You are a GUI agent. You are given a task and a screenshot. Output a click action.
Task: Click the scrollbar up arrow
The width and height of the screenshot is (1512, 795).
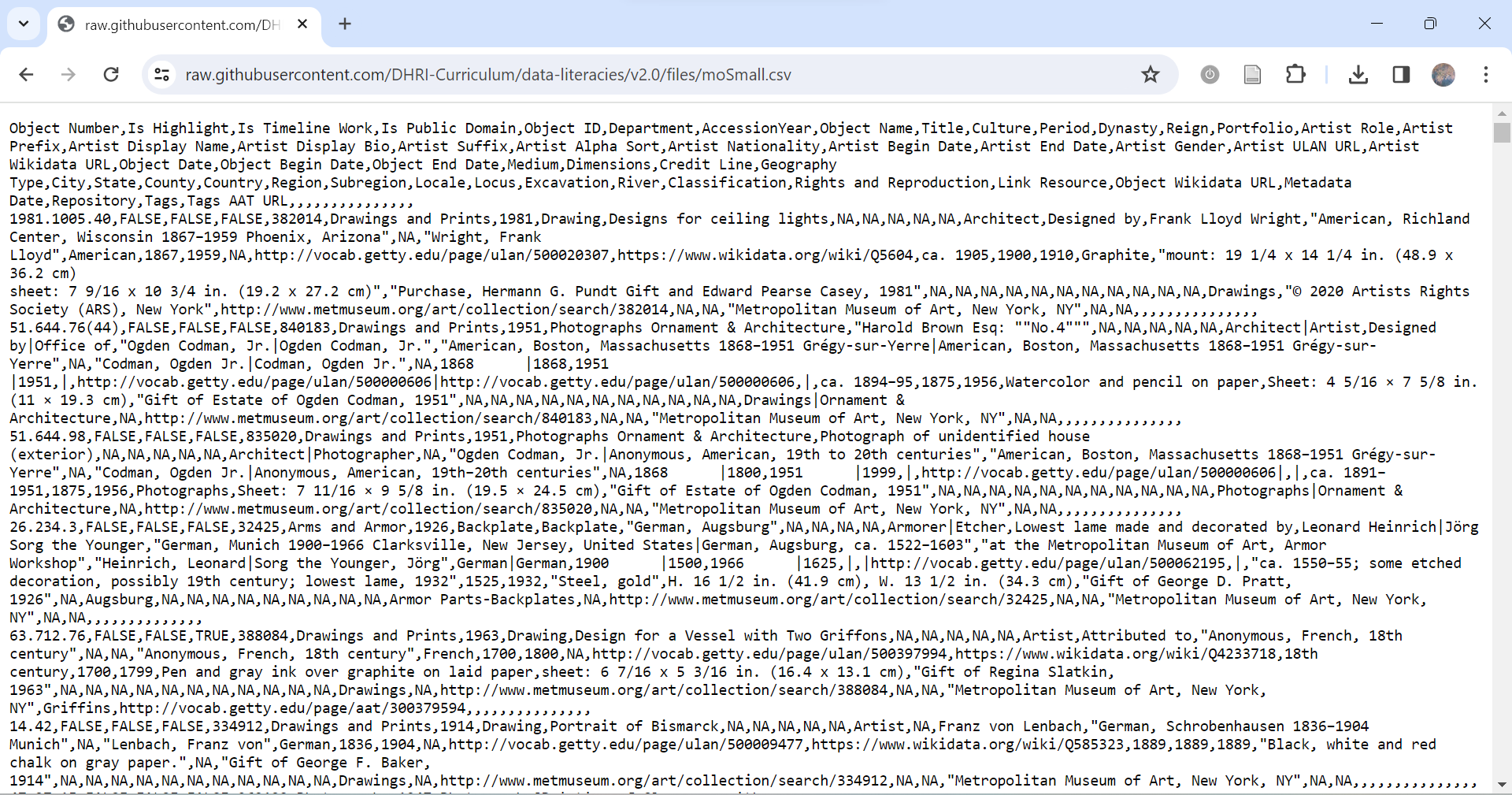(1502, 113)
